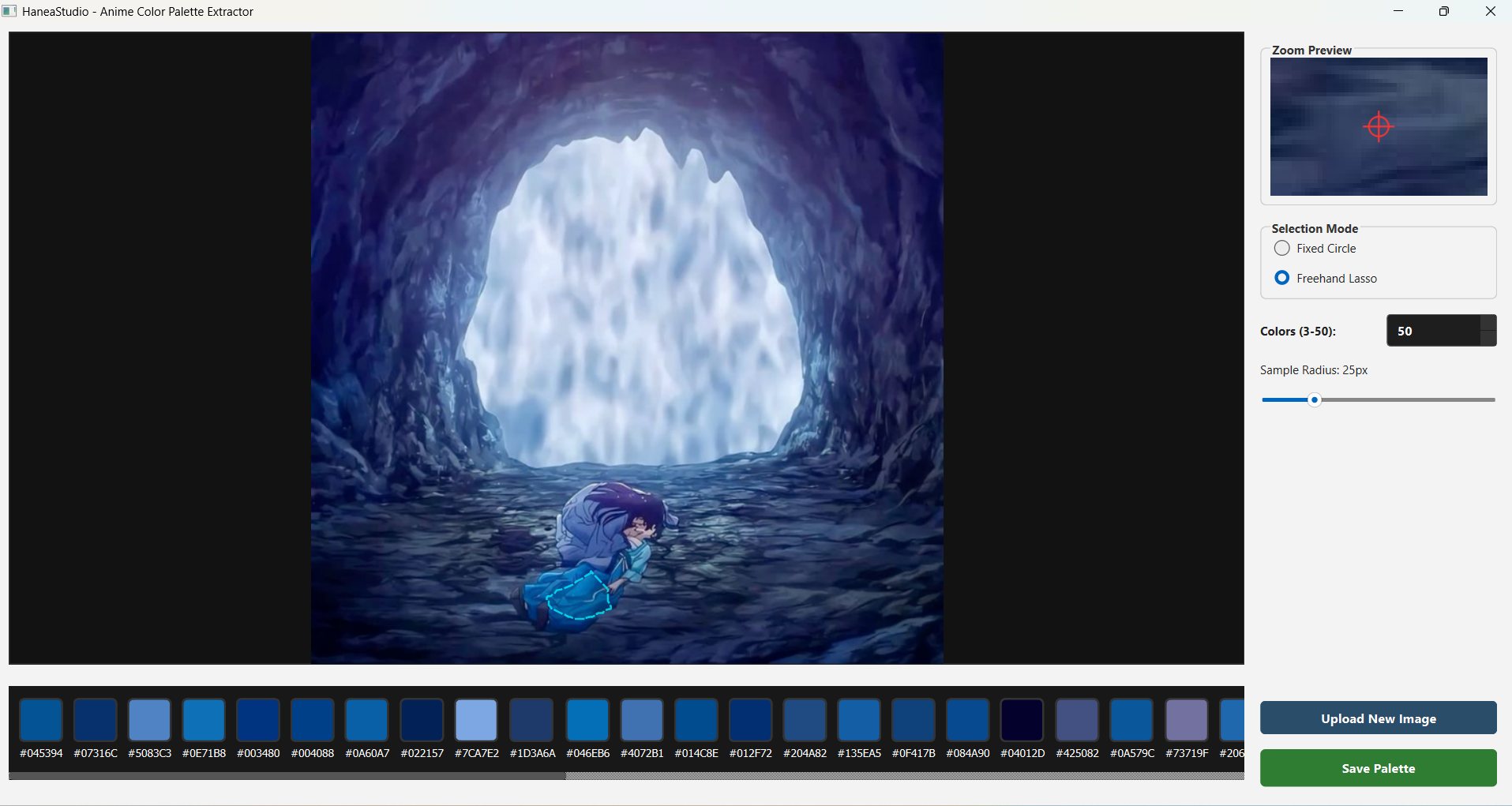The height and width of the screenshot is (806, 1512).
Task: Click the Save Palette button
Action: [x=1379, y=768]
